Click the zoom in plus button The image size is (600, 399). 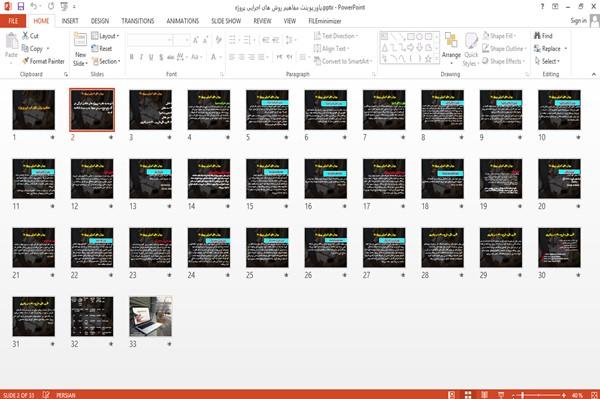(x=564, y=395)
